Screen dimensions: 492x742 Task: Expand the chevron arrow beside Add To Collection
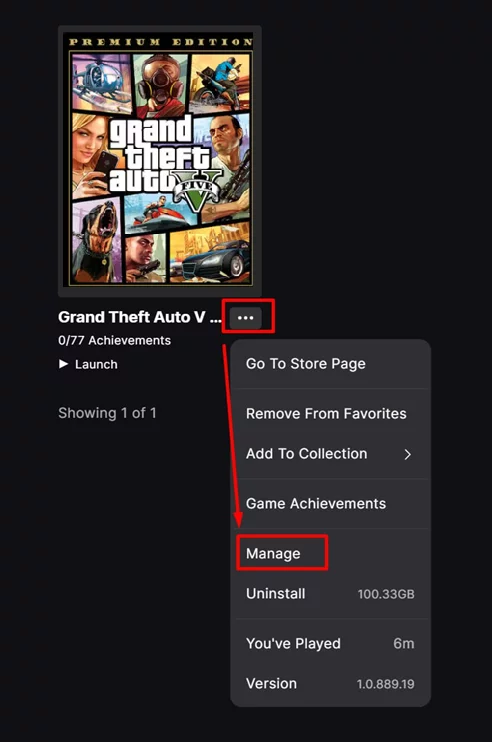407,454
